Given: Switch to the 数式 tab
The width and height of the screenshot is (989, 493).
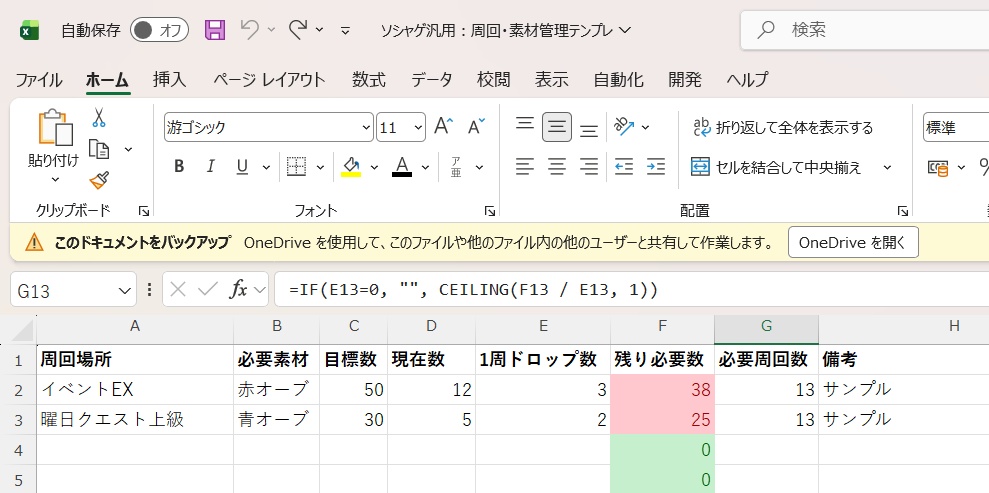Looking at the screenshot, I should pyautogui.click(x=369, y=80).
